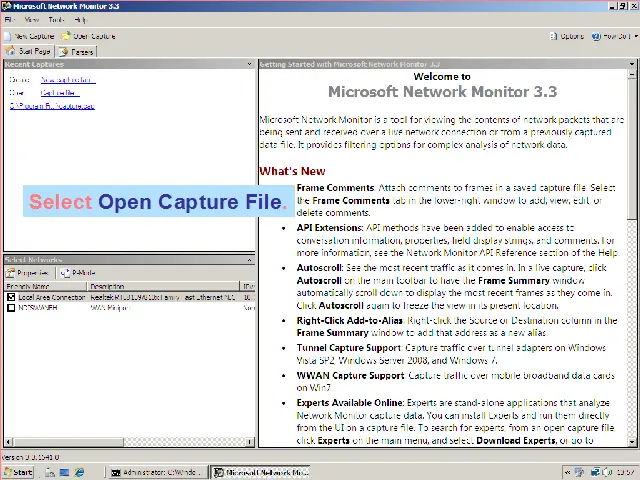Click the network list right scroll arrow
The image size is (640, 480).
(250, 442)
